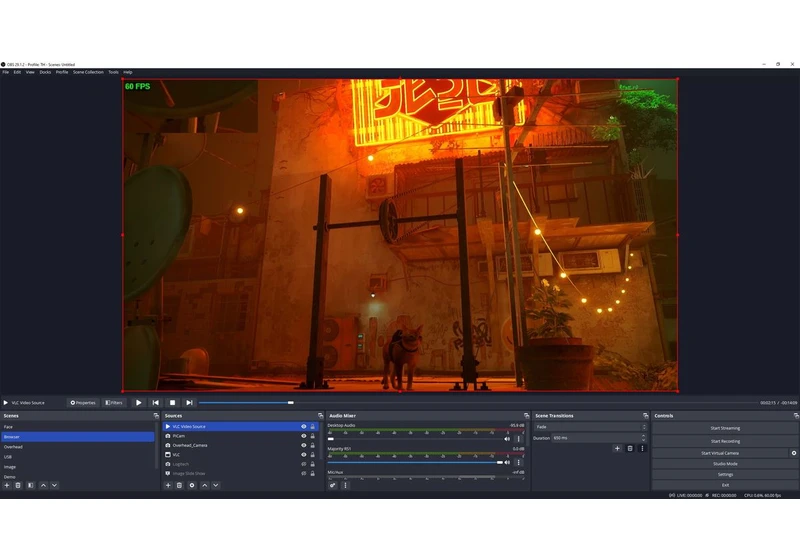Open scene filters icon in Scenes panel

coord(31,485)
